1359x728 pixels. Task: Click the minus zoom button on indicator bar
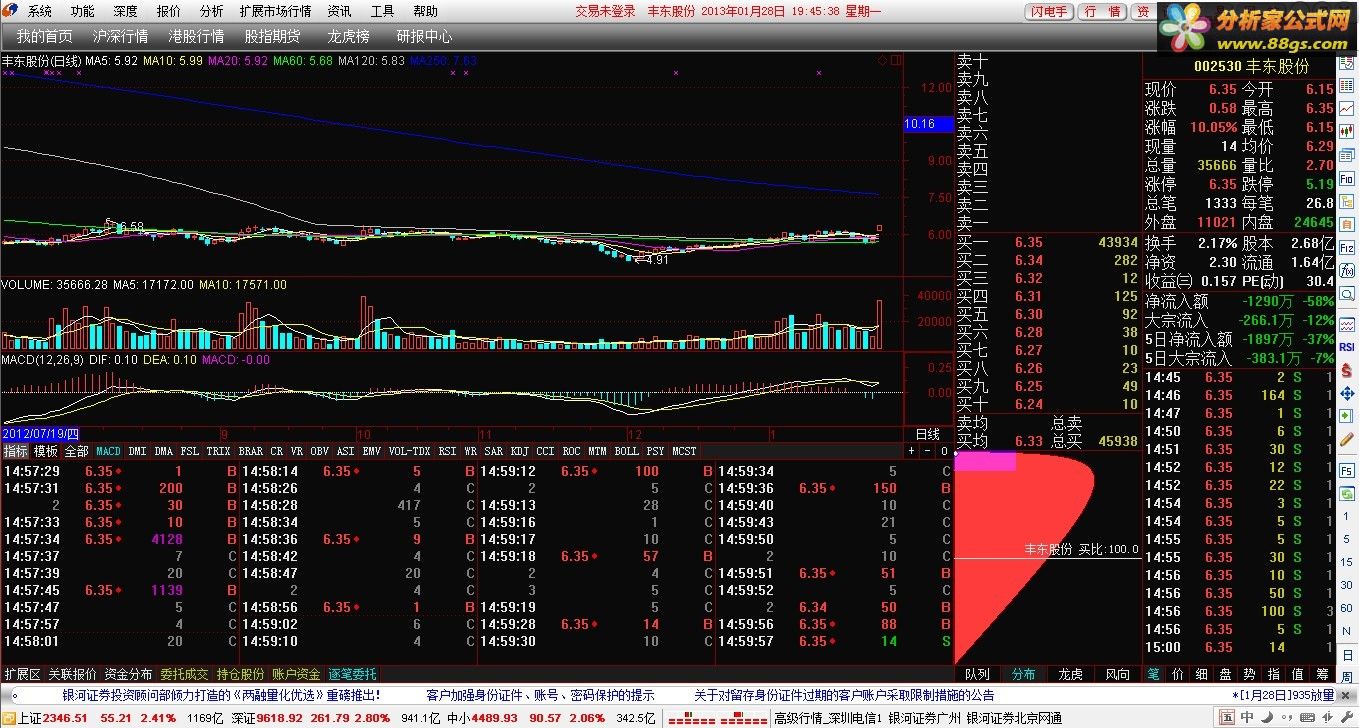click(927, 451)
